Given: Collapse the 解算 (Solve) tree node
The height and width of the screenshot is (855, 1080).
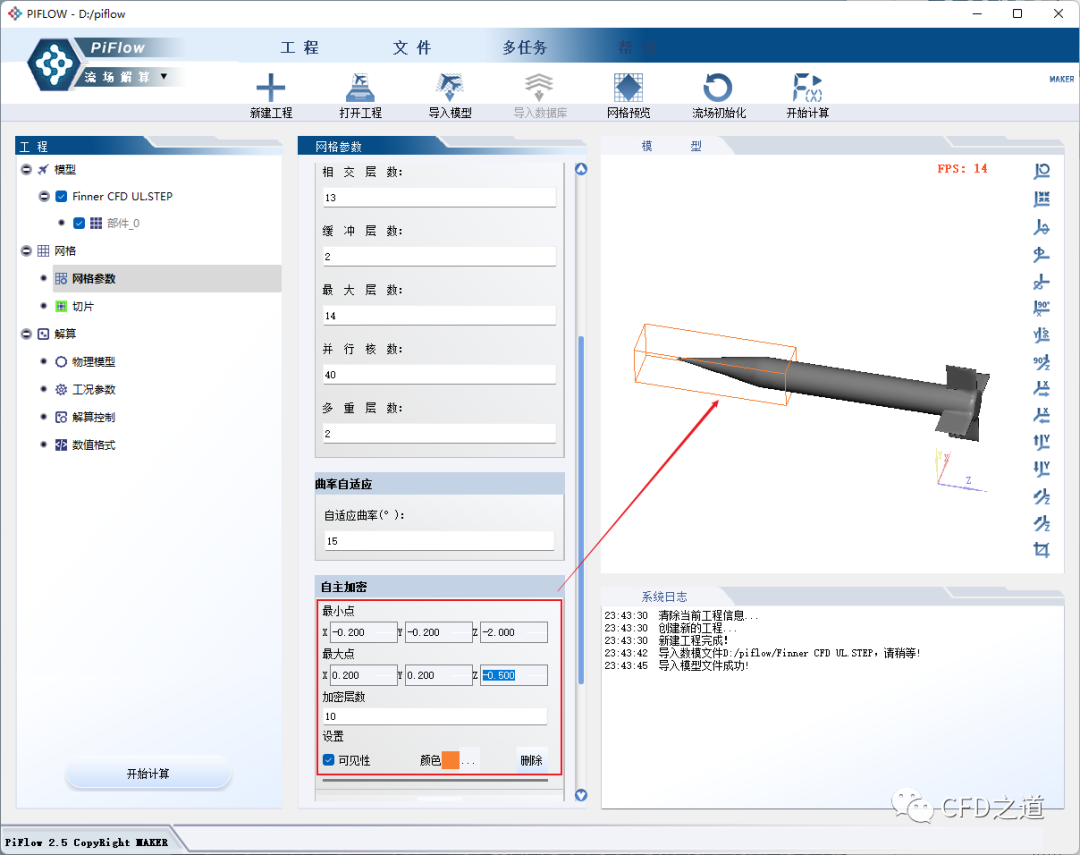Looking at the screenshot, I should 26,333.
